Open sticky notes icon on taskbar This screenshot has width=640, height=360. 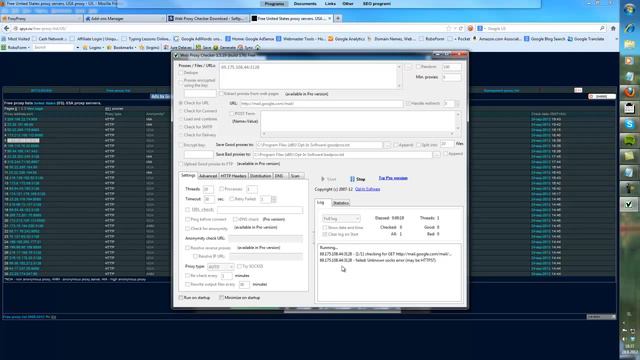coord(629,156)
